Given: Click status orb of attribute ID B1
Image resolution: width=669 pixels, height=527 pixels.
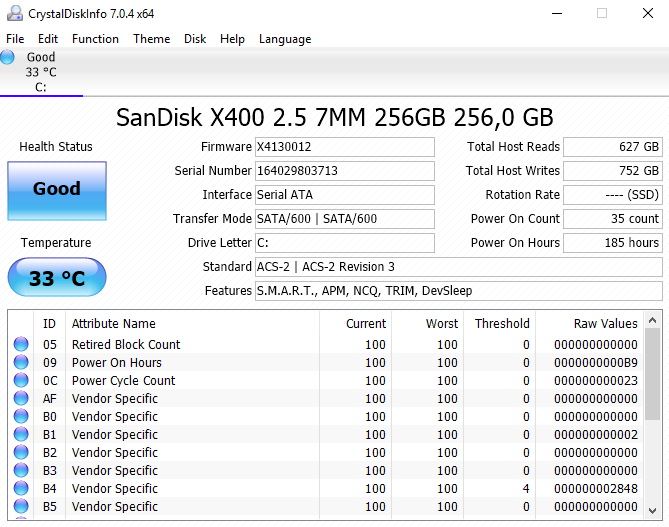Looking at the screenshot, I should point(21,435).
